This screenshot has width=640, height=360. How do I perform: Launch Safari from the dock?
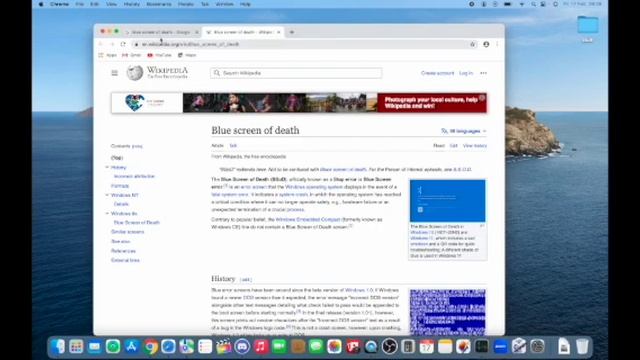[168, 347]
